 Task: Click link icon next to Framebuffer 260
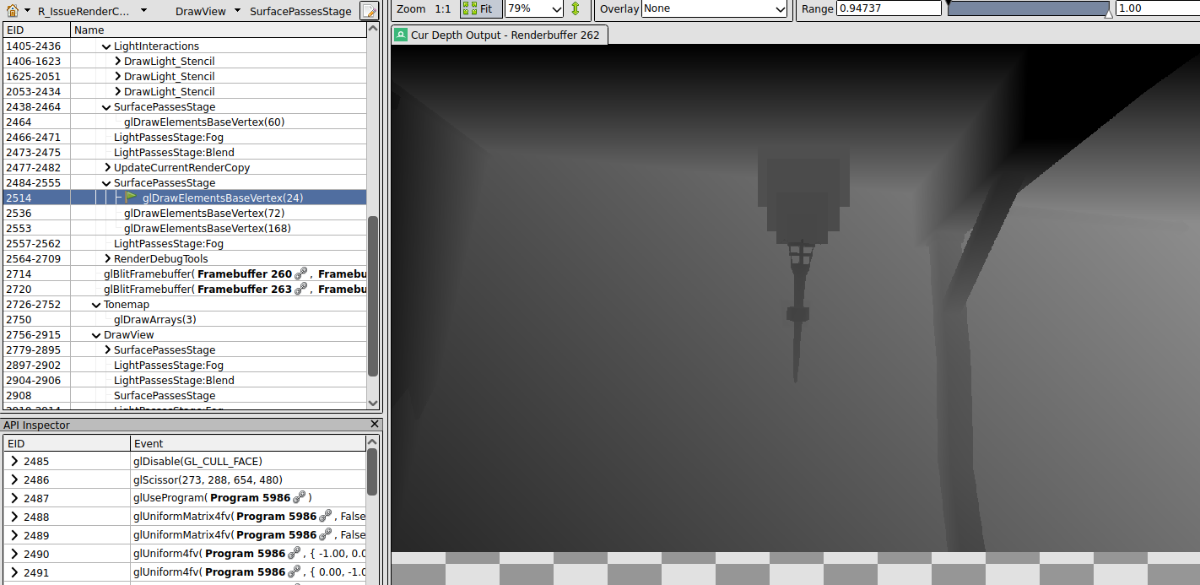(299, 274)
